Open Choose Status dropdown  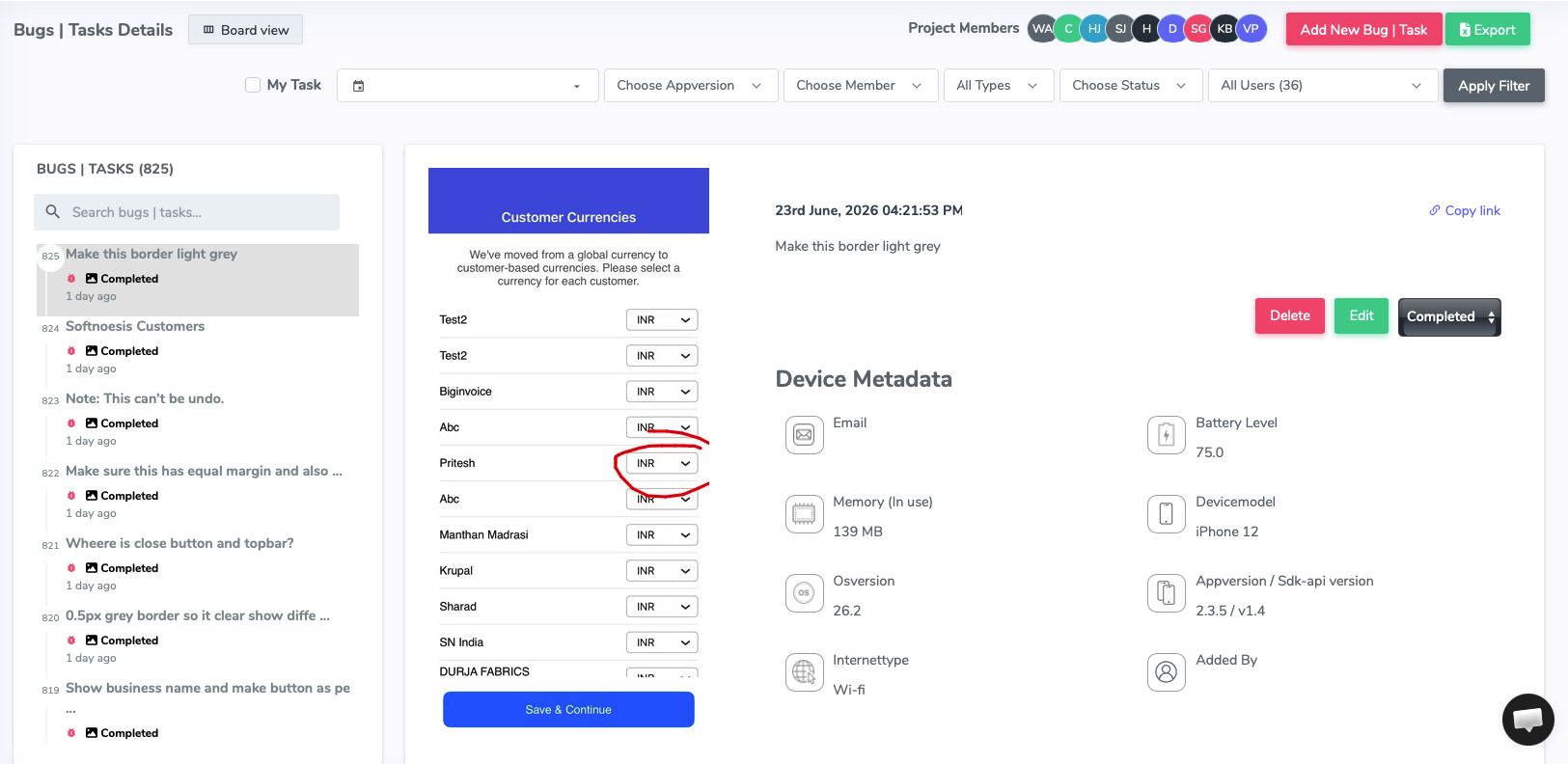[1131, 86]
